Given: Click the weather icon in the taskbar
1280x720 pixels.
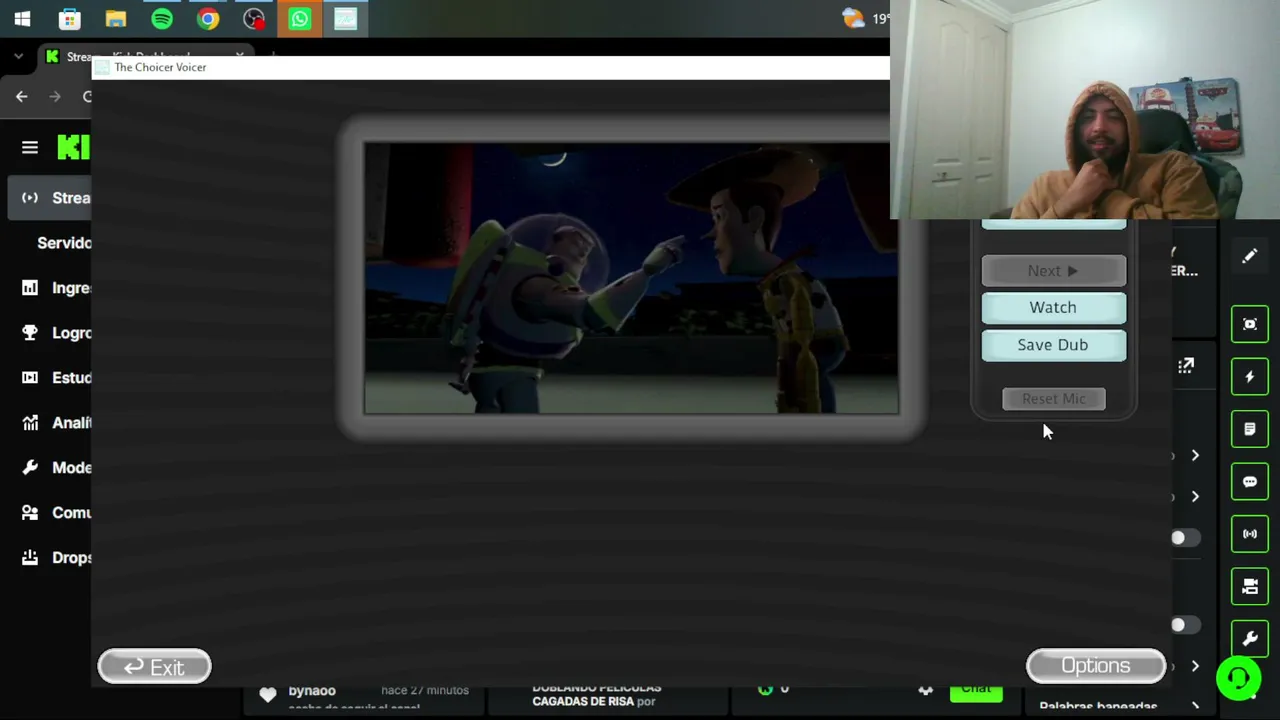Looking at the screenshot, I should [x=853, y=19].
